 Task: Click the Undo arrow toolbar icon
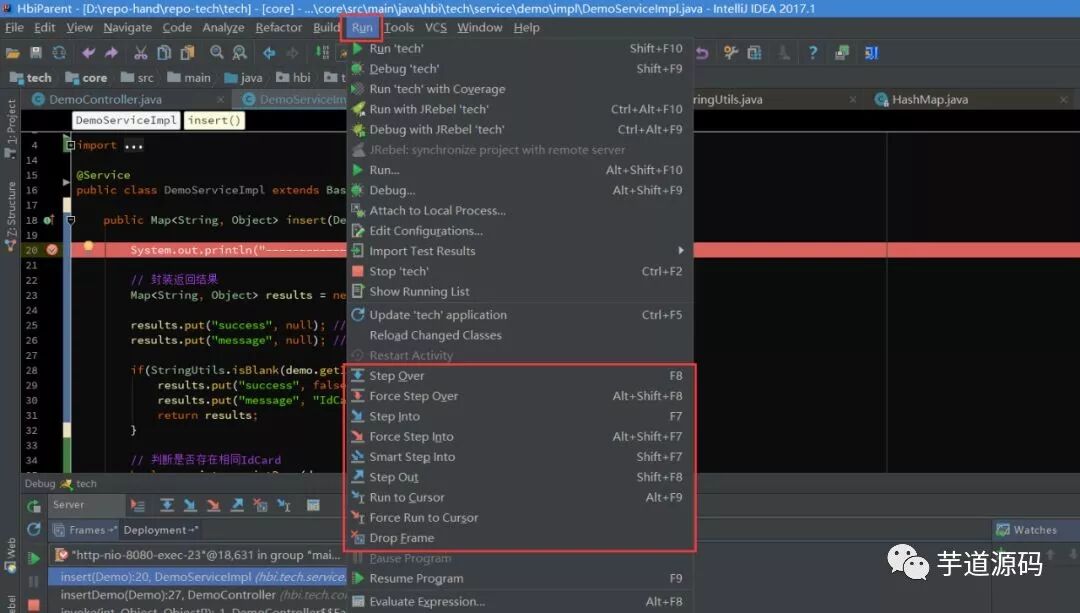pos(88,53)
